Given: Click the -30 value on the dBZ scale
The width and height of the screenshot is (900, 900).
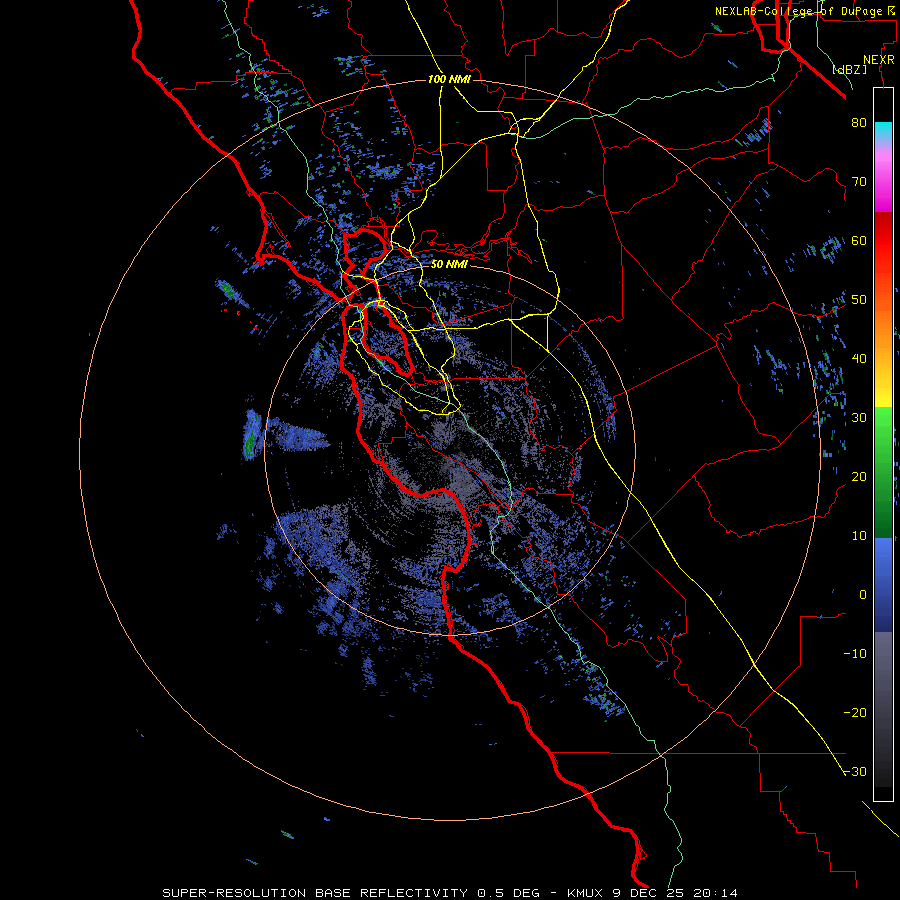Looking at the screenshot, I should 855,771.
